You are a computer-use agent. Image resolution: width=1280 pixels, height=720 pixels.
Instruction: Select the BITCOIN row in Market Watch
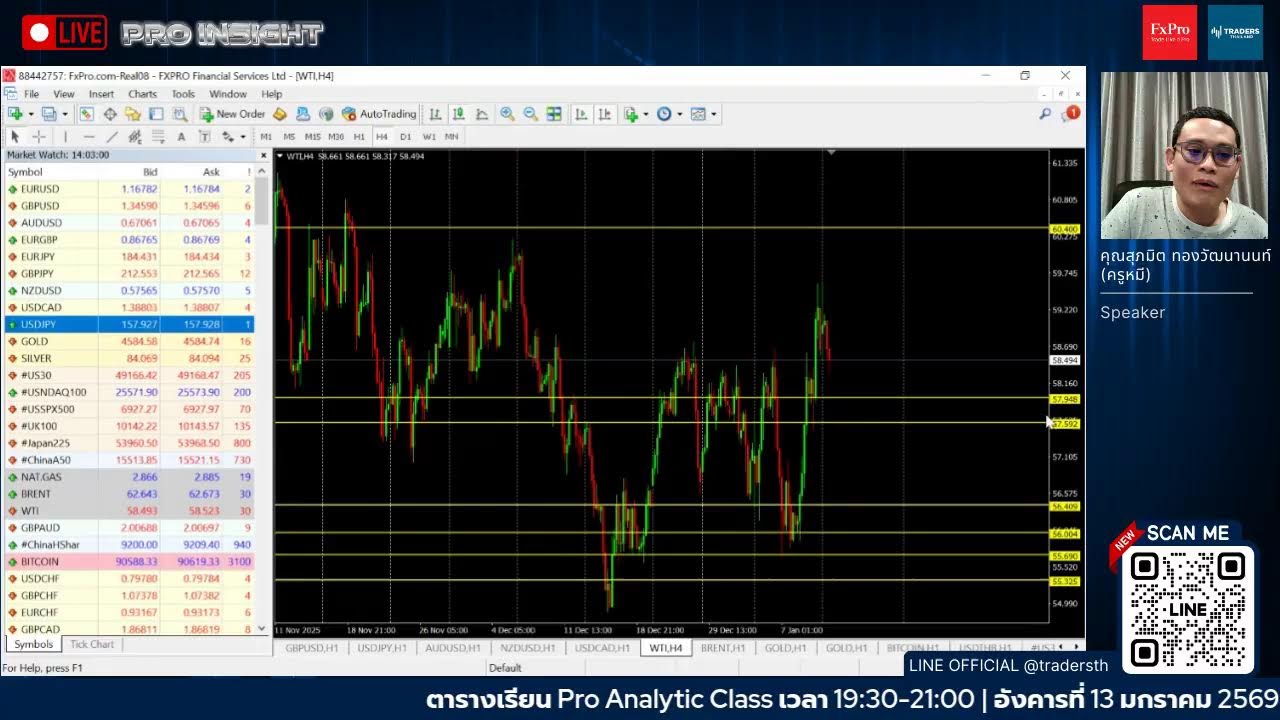[129, 562]
